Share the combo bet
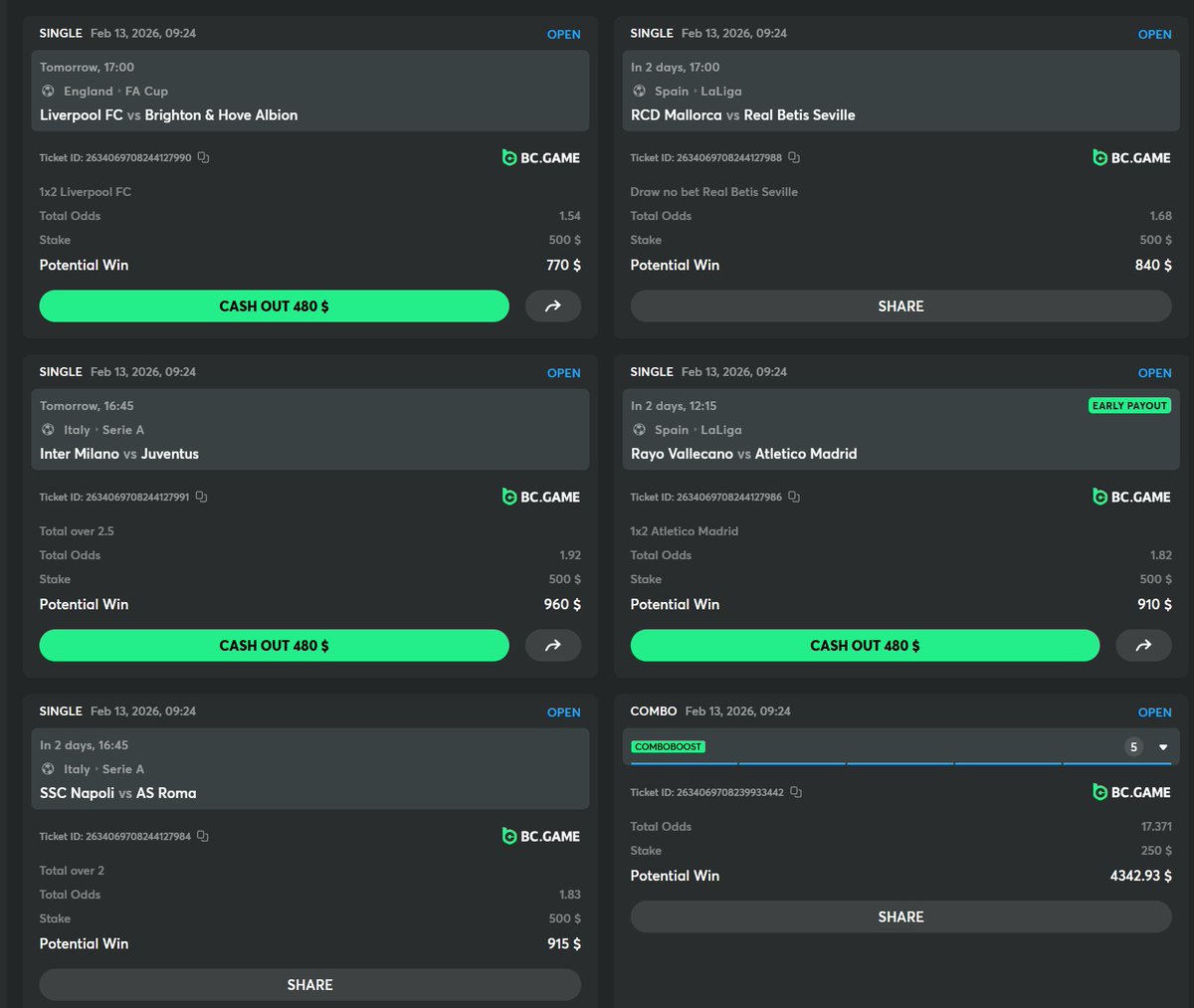 click(x=901, y=917)
